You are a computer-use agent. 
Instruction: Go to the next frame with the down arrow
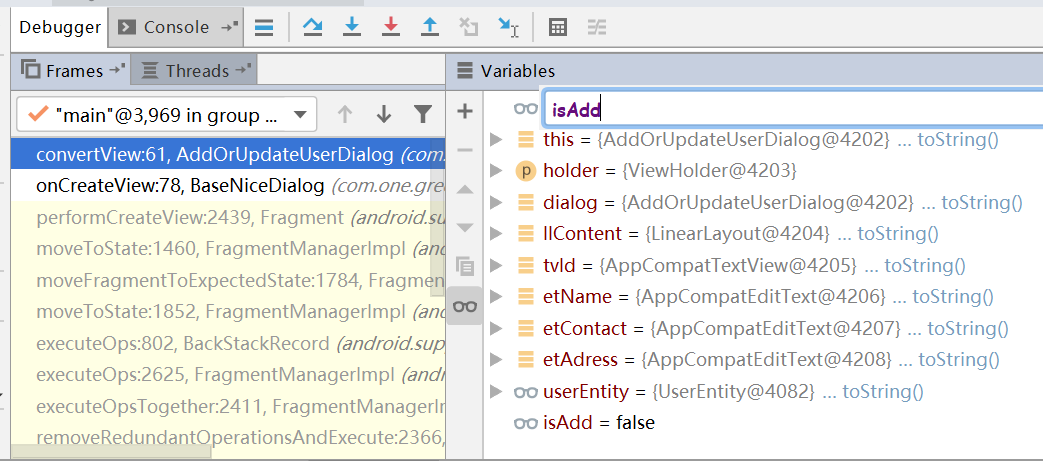click(383, 114)
